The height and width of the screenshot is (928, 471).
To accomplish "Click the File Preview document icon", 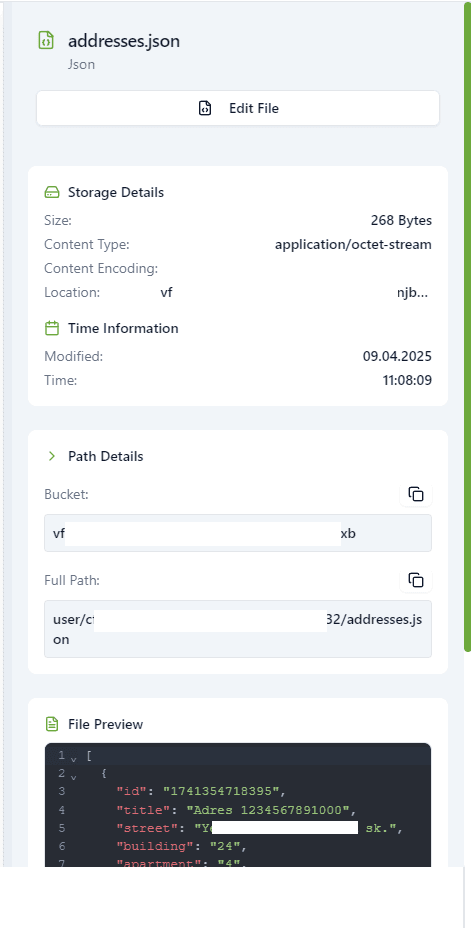I will pos(52,724).
